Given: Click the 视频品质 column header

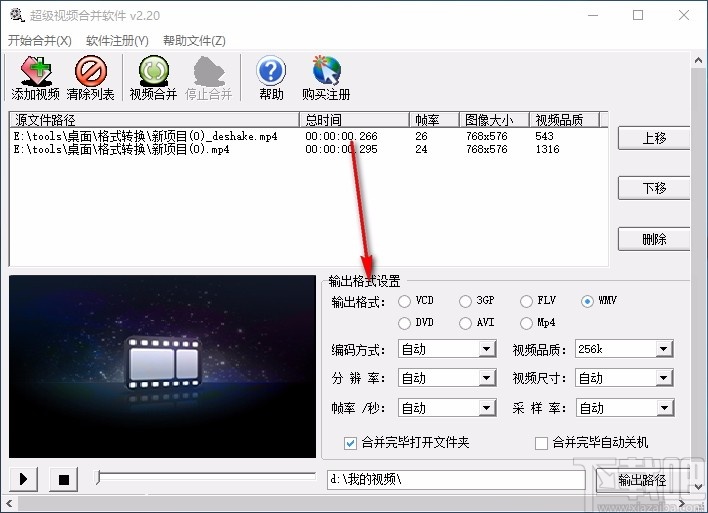Looking at the screenshot, I should pos(564,120).
